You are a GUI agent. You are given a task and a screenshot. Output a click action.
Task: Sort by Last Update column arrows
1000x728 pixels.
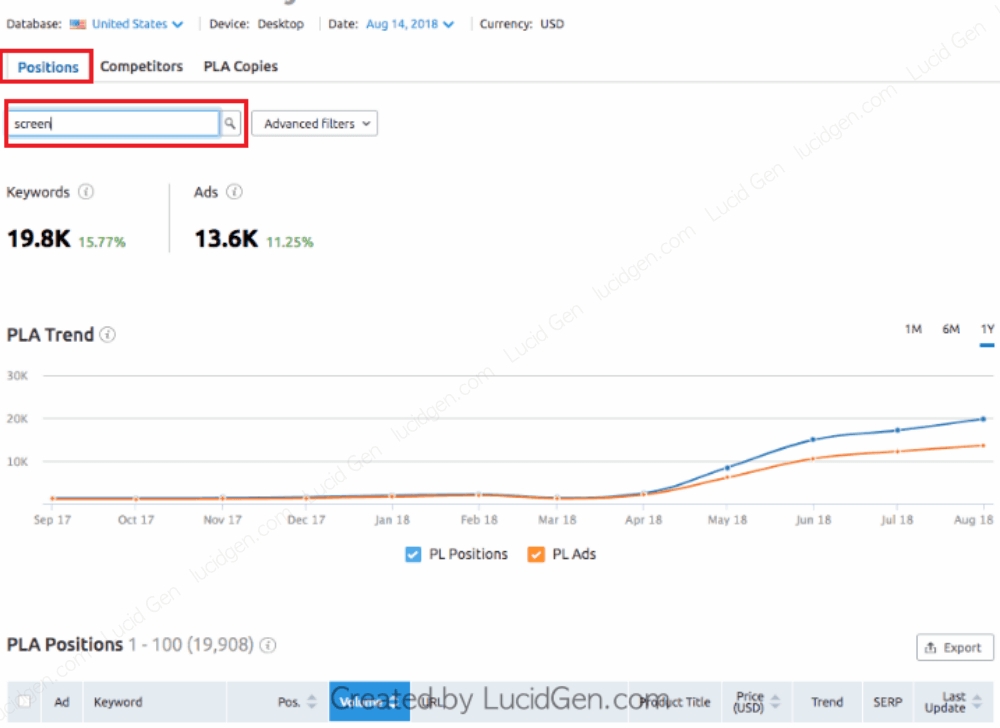coord(980,702)
